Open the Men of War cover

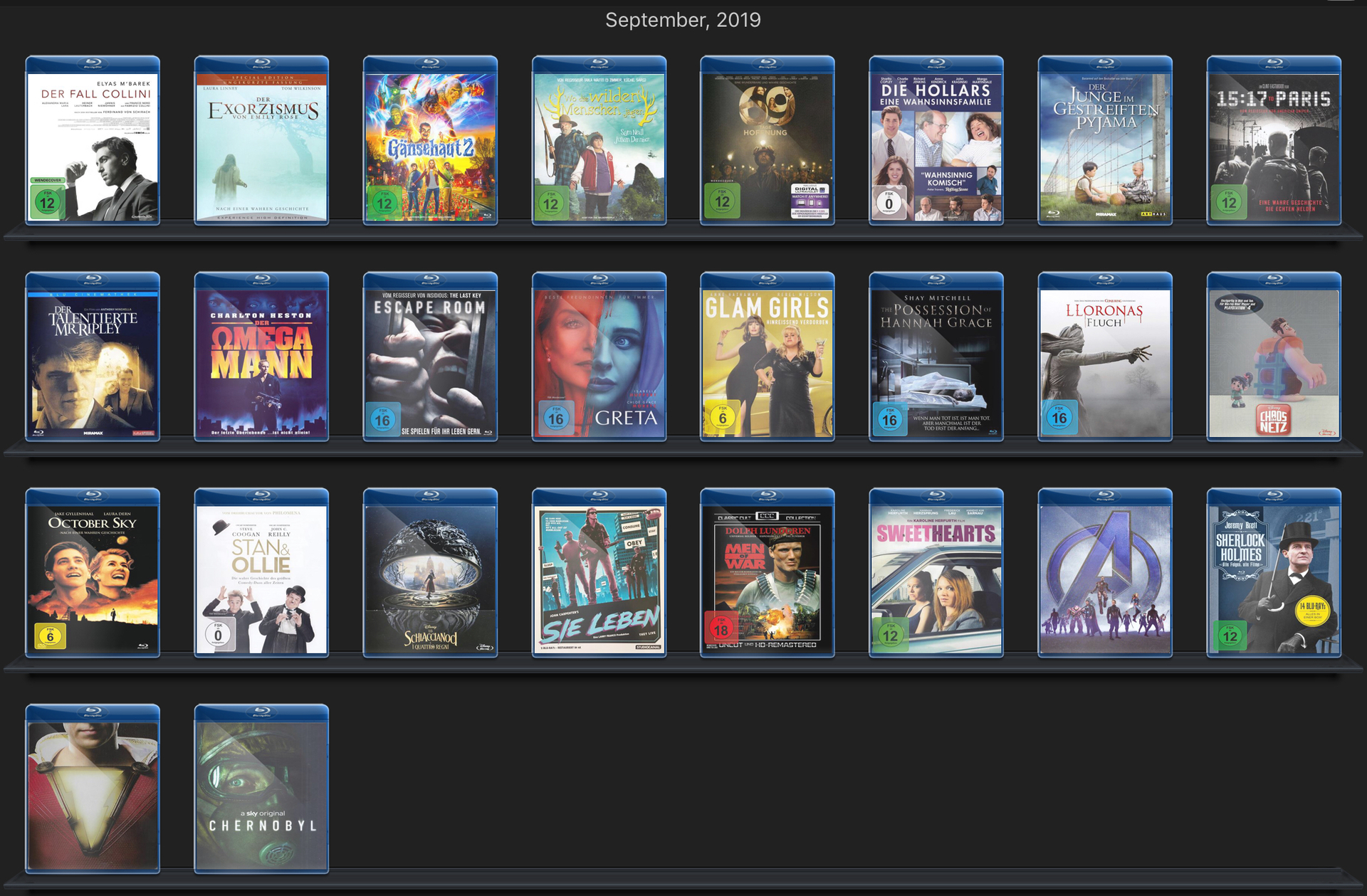click(x=768, y=573)
